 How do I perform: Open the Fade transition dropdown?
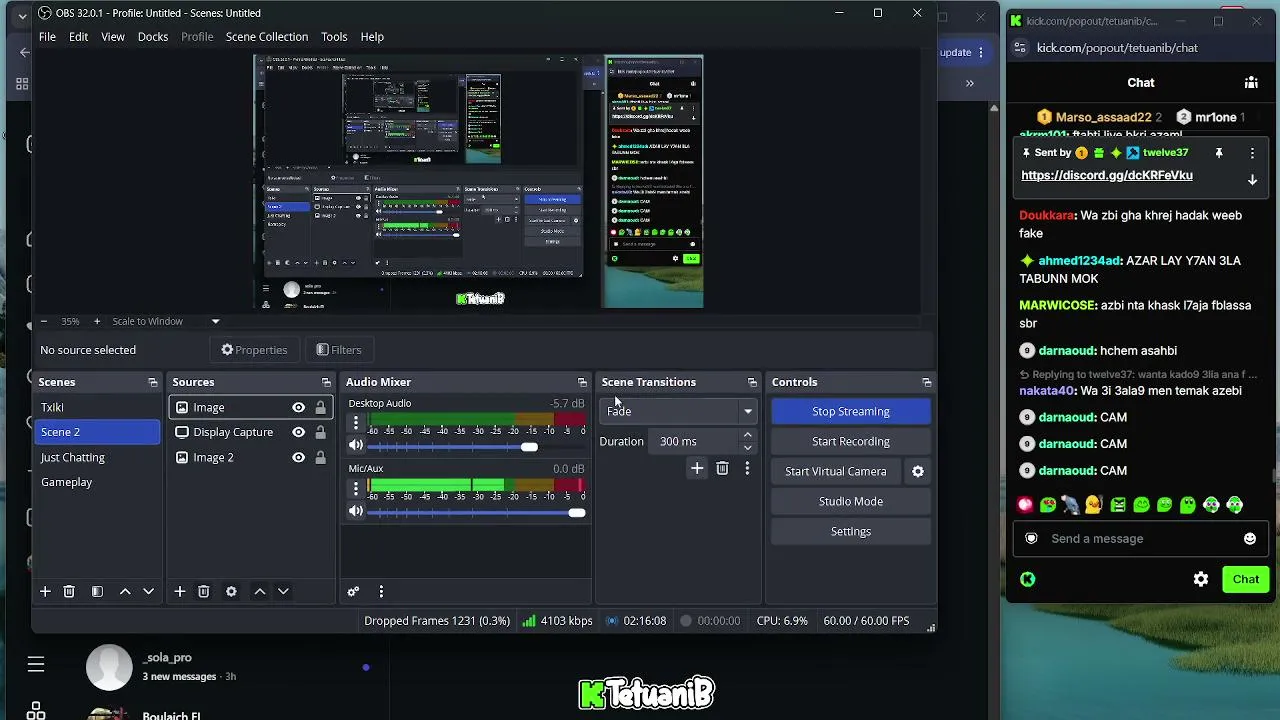pyautogui.click(x=680, y=411)
